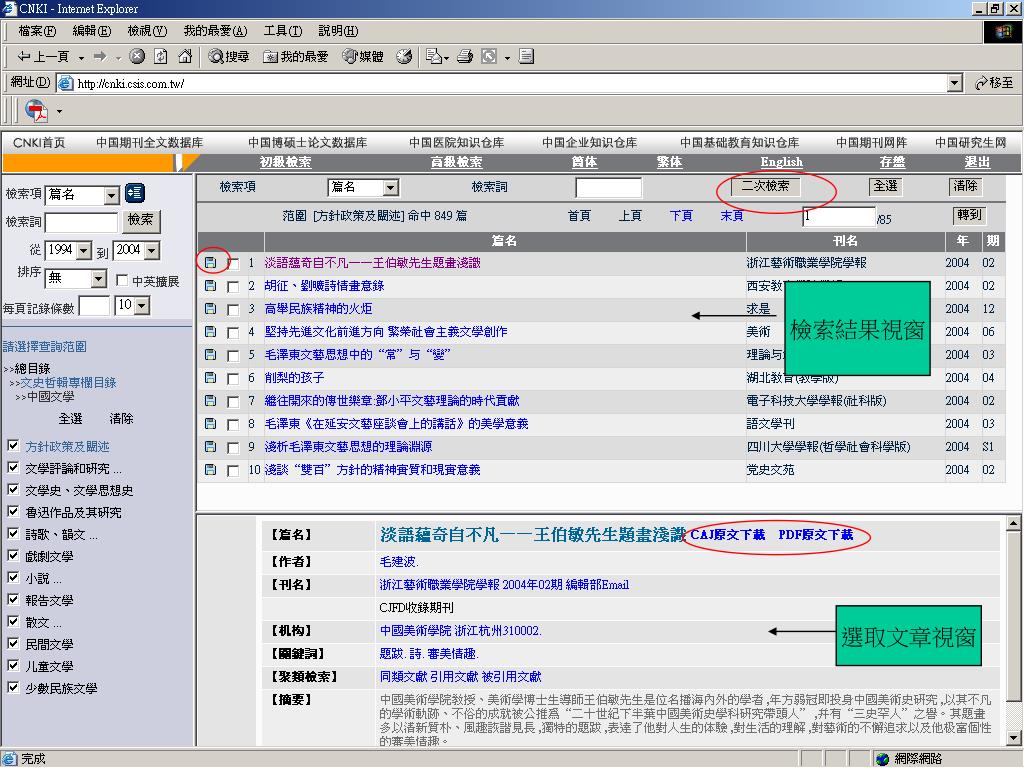Open the Adobe PDF toolbar dropdown arrow

click(x=59, y=111)
